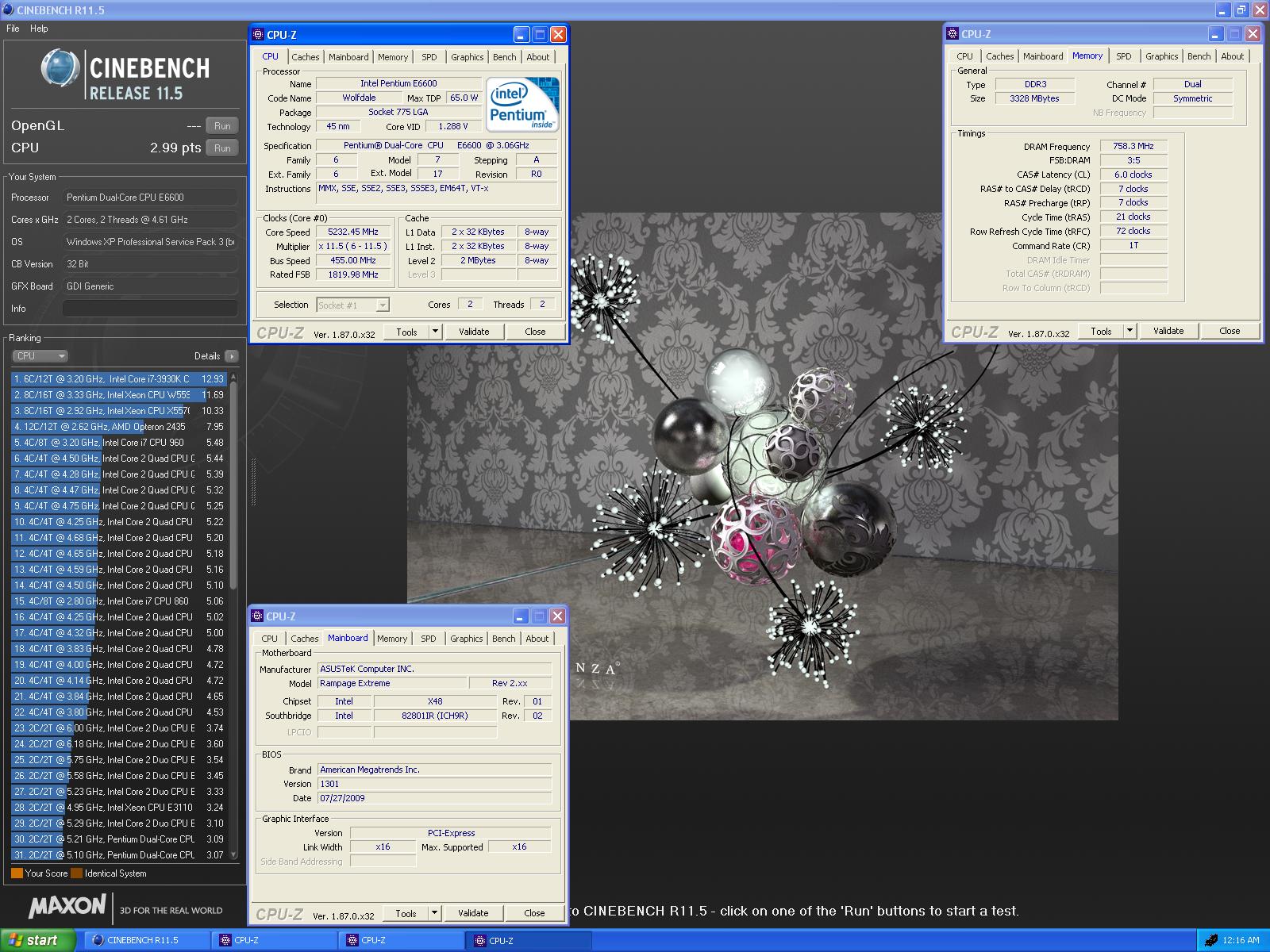This screenshot has width=1270, height=952.
Task: Open Tools dropdown arrow in CPU tab window
Action: (x=435, y=332)
